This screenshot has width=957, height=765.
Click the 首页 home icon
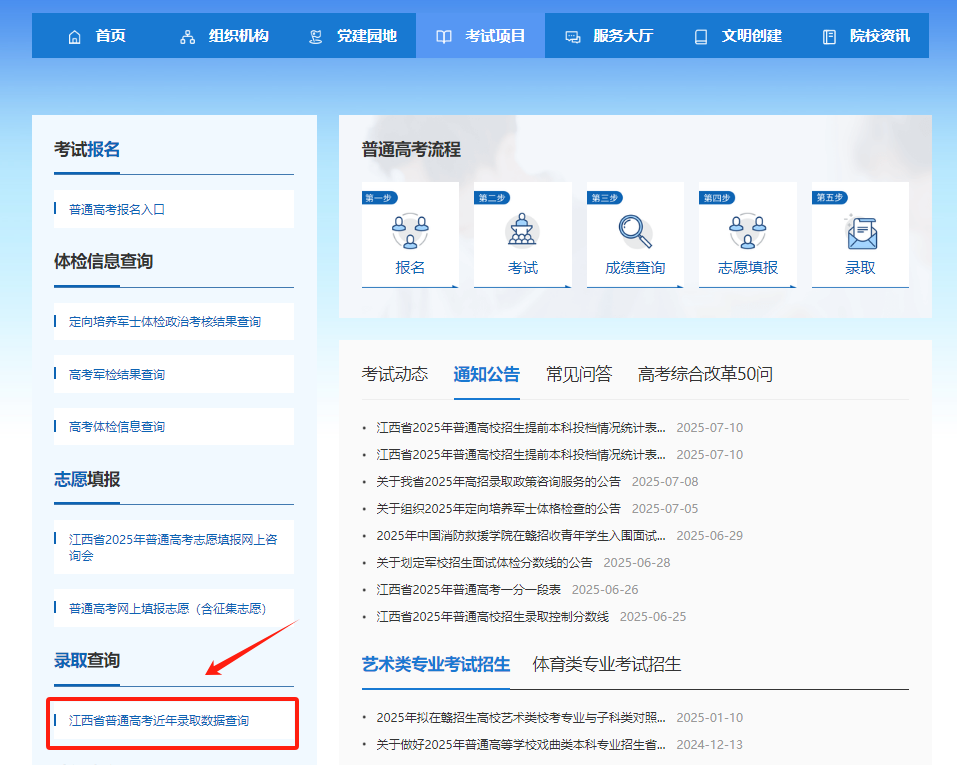point(74,35)
